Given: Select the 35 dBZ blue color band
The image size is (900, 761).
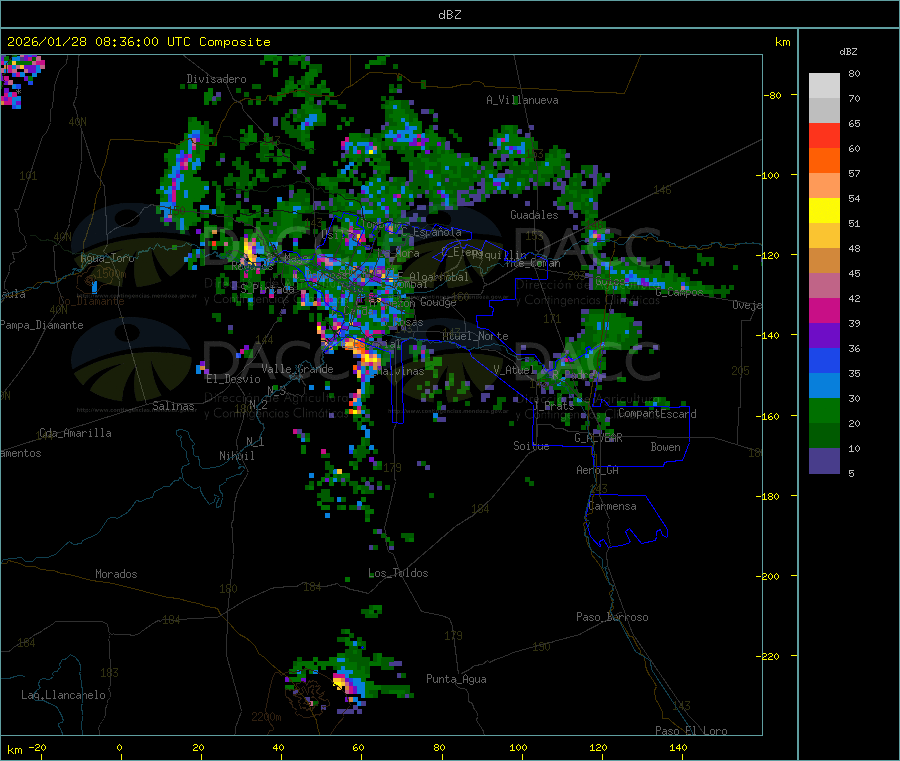Looking at the screenshot, I should tap(824, 360).
